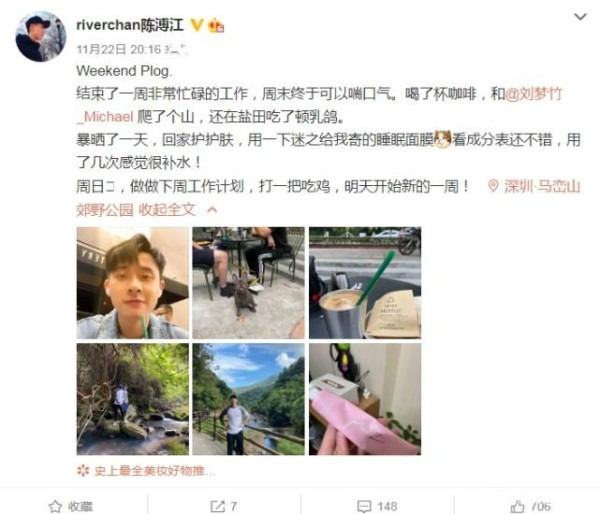This screenshot has height=514, width=600.
Task: Open the riverchan profile avatar
Action: point(41,36)
